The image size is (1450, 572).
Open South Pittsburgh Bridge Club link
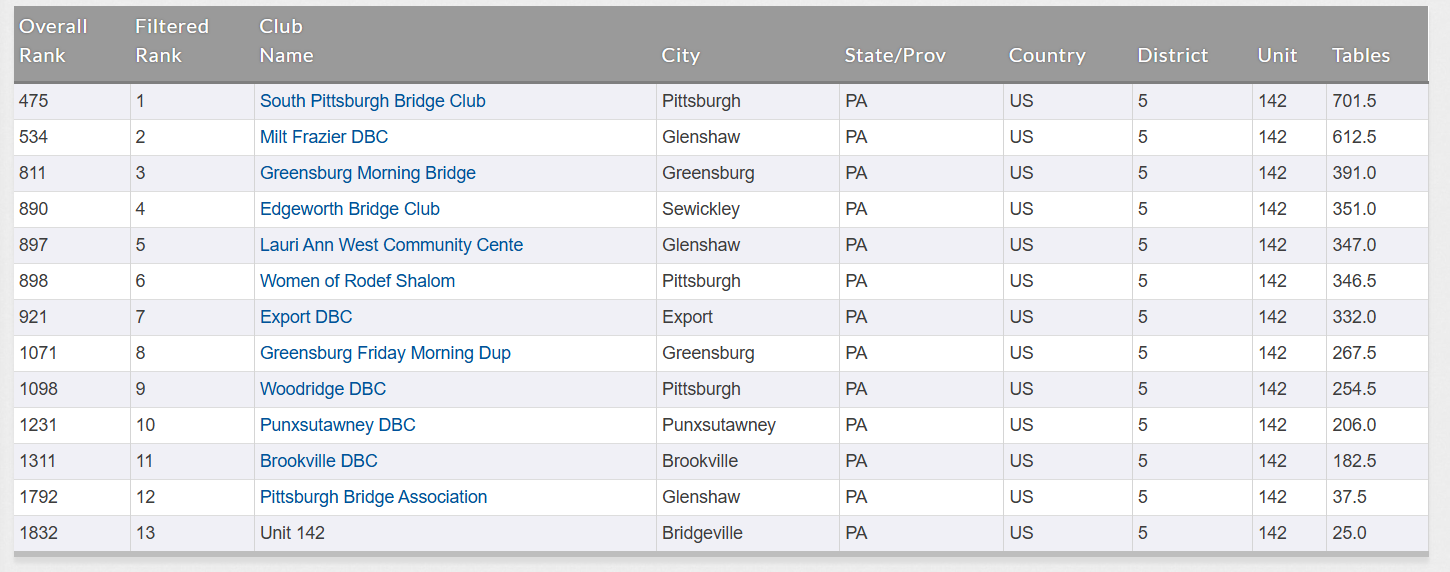[x=372, y=101]
